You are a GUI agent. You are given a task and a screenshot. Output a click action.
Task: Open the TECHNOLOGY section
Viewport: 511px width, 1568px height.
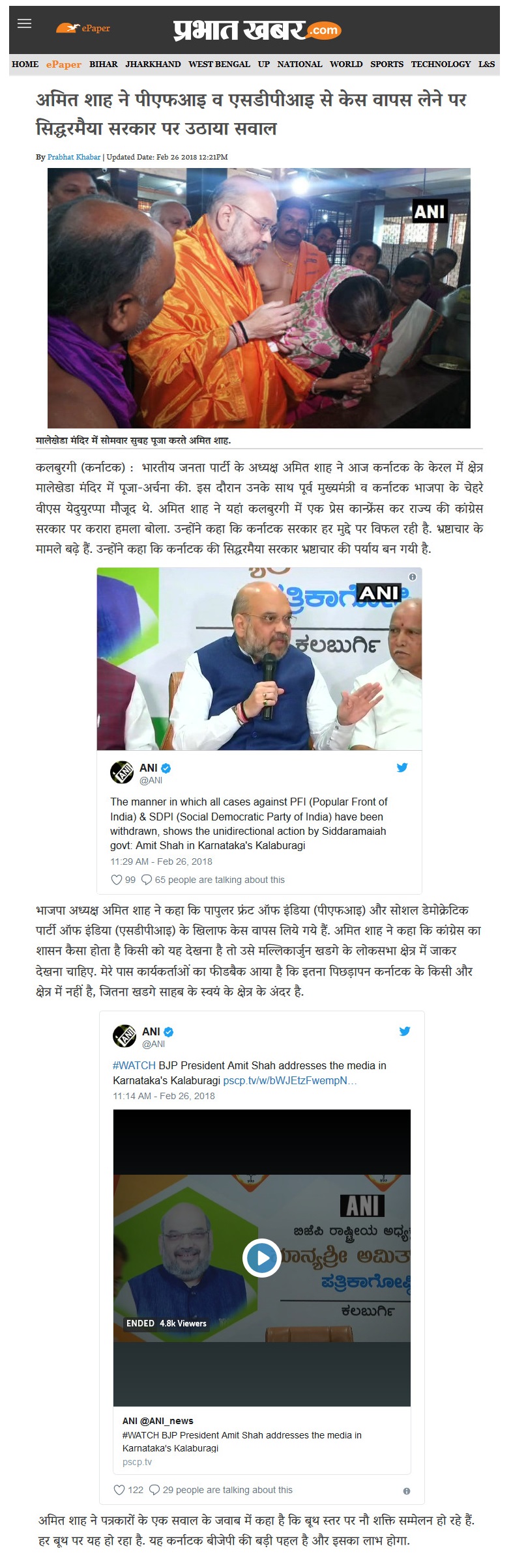tap(441, 64)
